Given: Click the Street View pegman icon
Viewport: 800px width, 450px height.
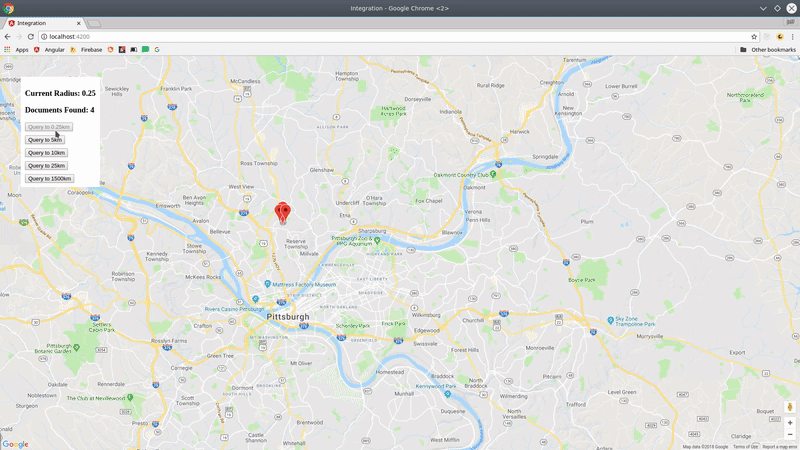Looking at the screenshot, I should (790, 407).
